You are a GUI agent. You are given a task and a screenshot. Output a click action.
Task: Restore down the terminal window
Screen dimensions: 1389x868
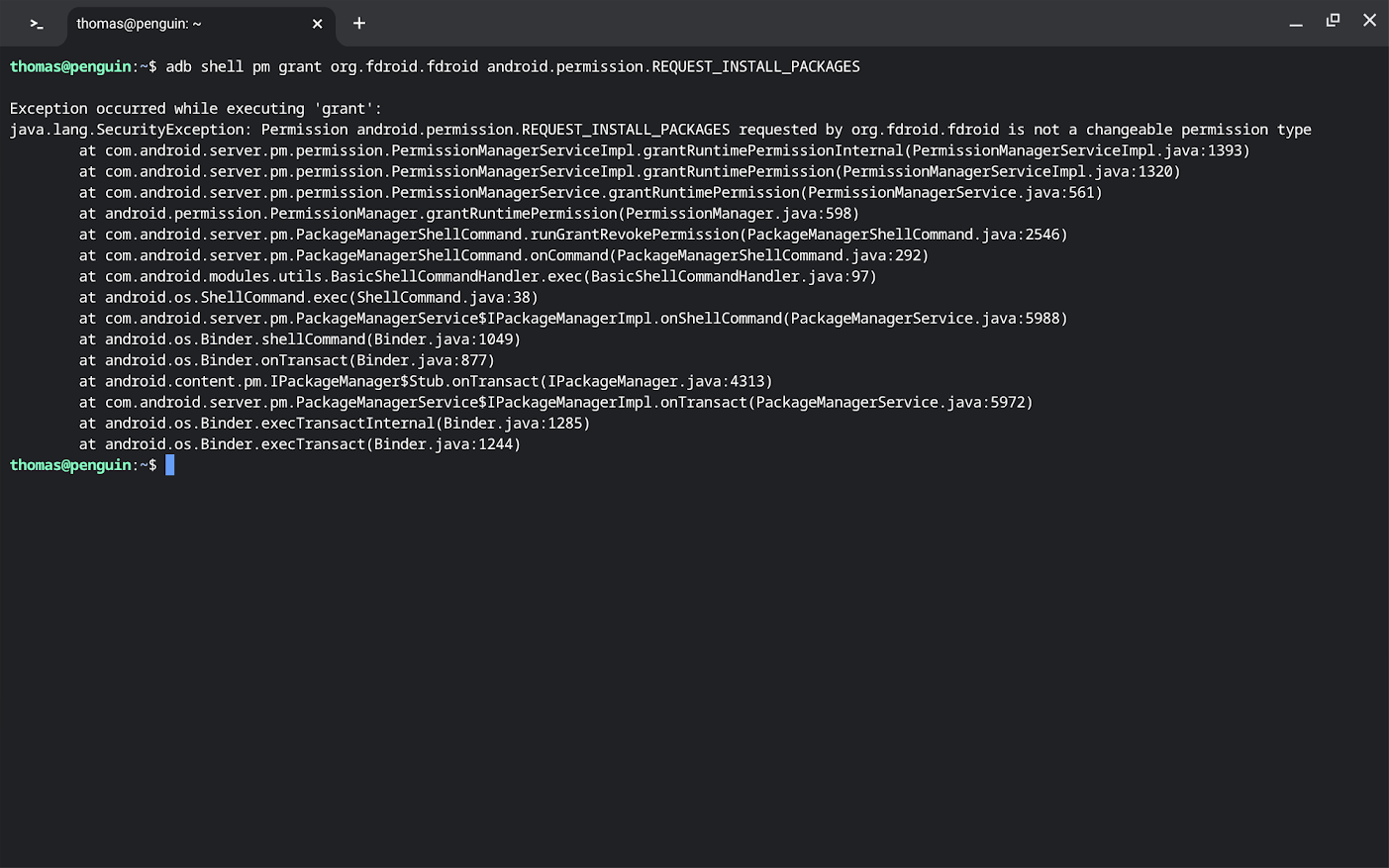click(x=1333, y=21)
